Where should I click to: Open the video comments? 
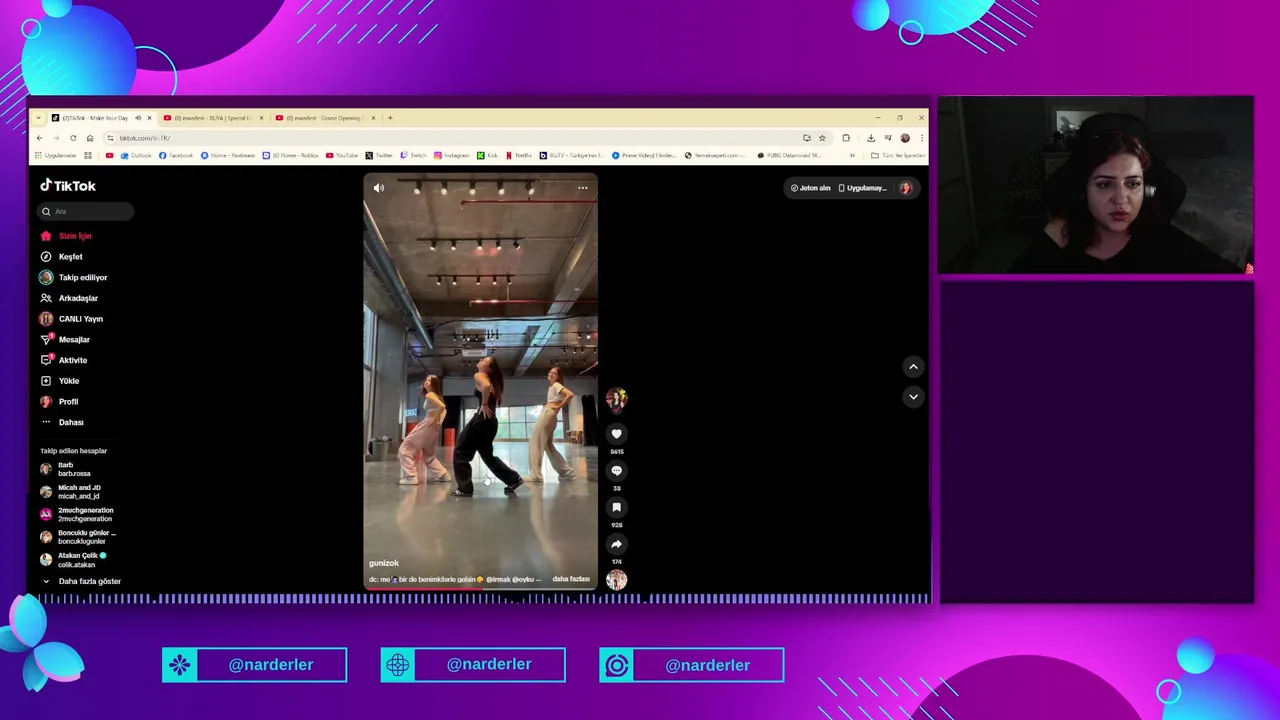coord(617,471)
